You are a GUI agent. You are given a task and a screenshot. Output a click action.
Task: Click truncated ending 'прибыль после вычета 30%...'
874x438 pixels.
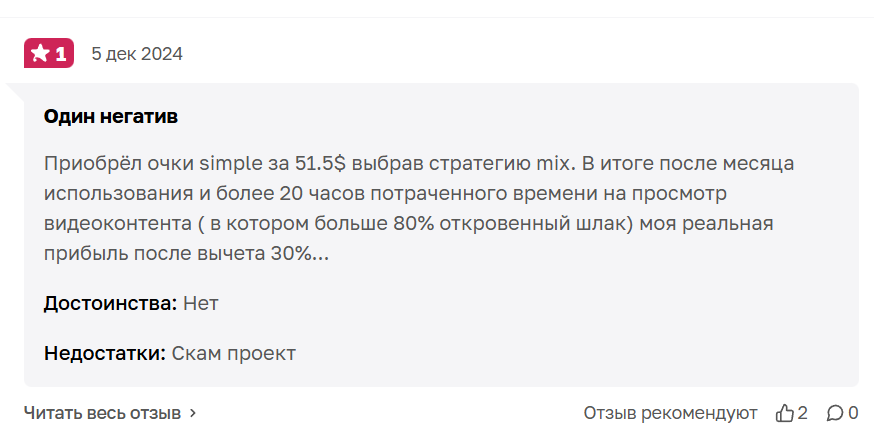[x=187, y=254]
